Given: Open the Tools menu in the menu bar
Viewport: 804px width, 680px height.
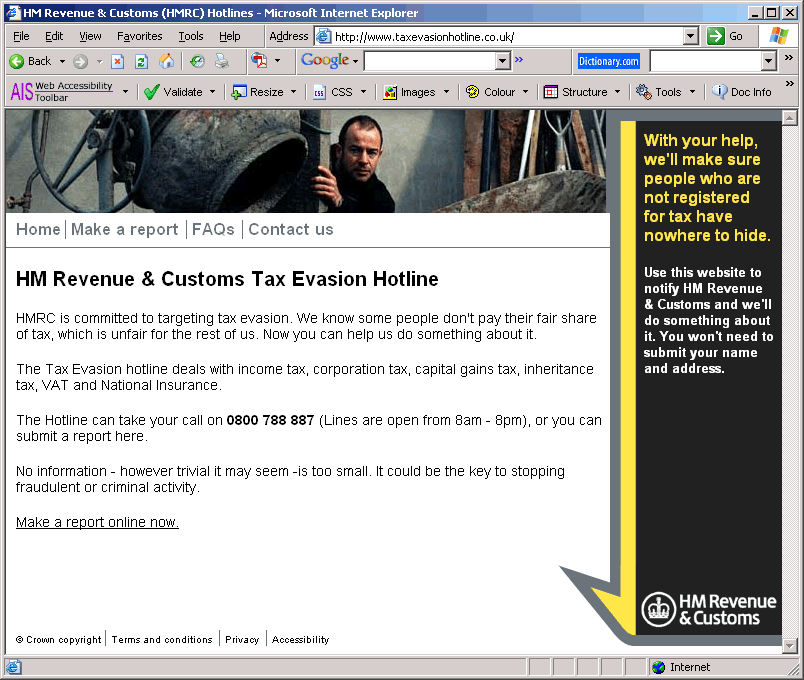Looking at the screenshot, I should click(x=191, y=36).
